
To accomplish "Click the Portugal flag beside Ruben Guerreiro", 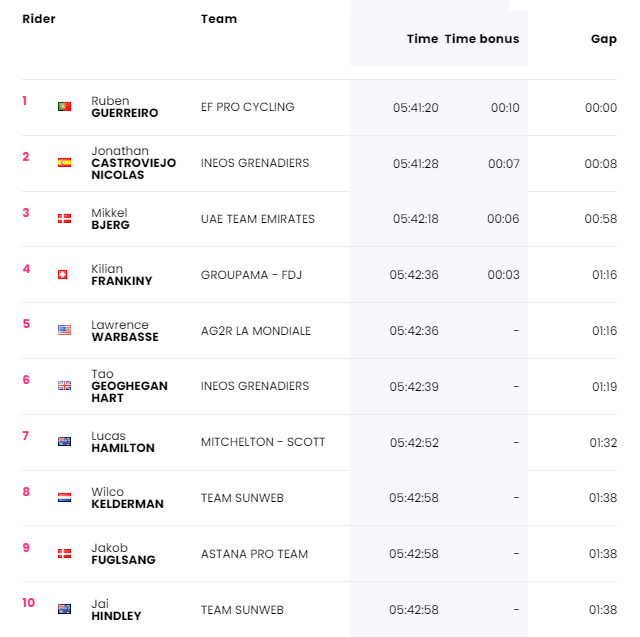I will tap(64, 107).
